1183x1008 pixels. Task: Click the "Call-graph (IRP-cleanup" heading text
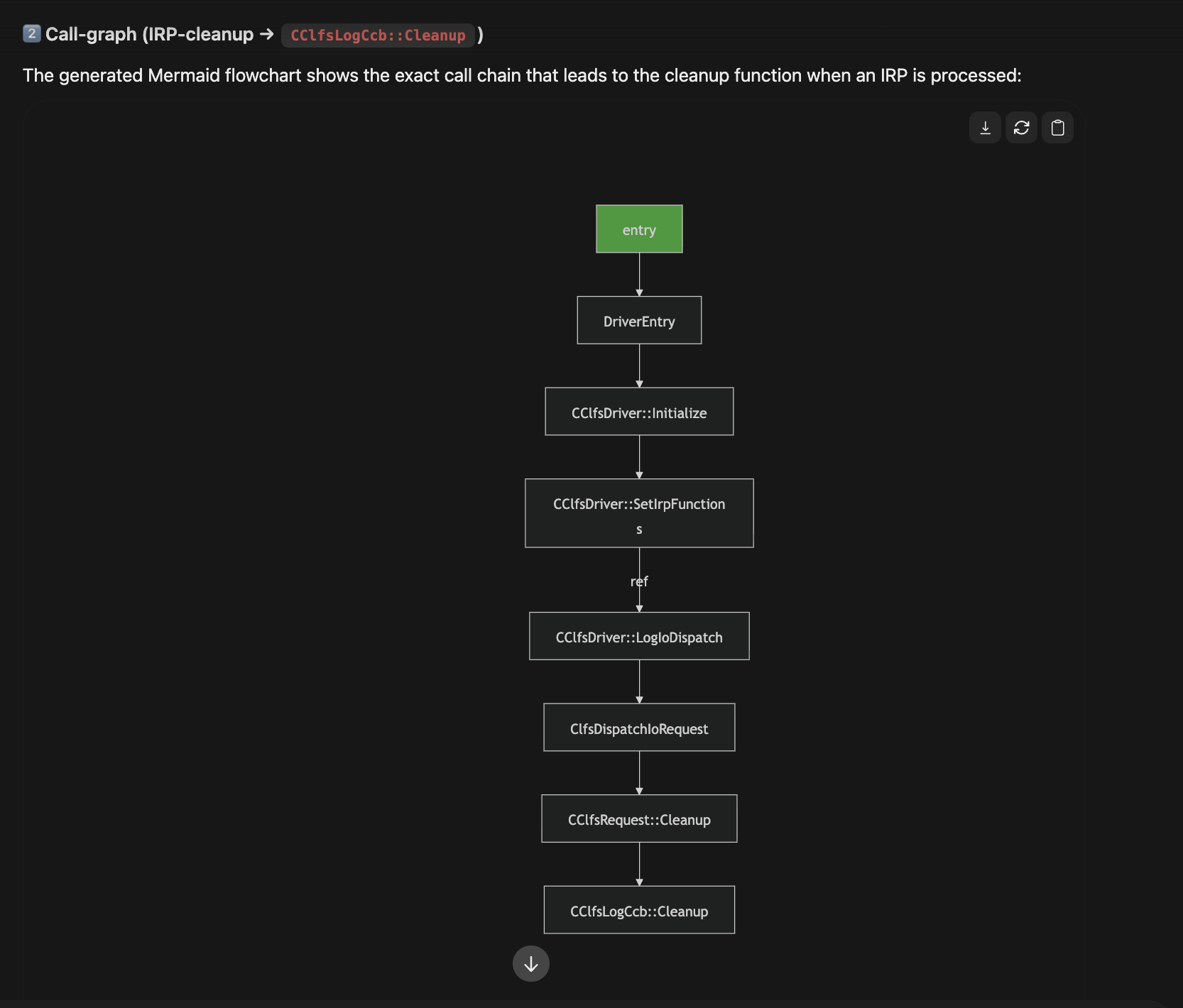coord(149,34)
